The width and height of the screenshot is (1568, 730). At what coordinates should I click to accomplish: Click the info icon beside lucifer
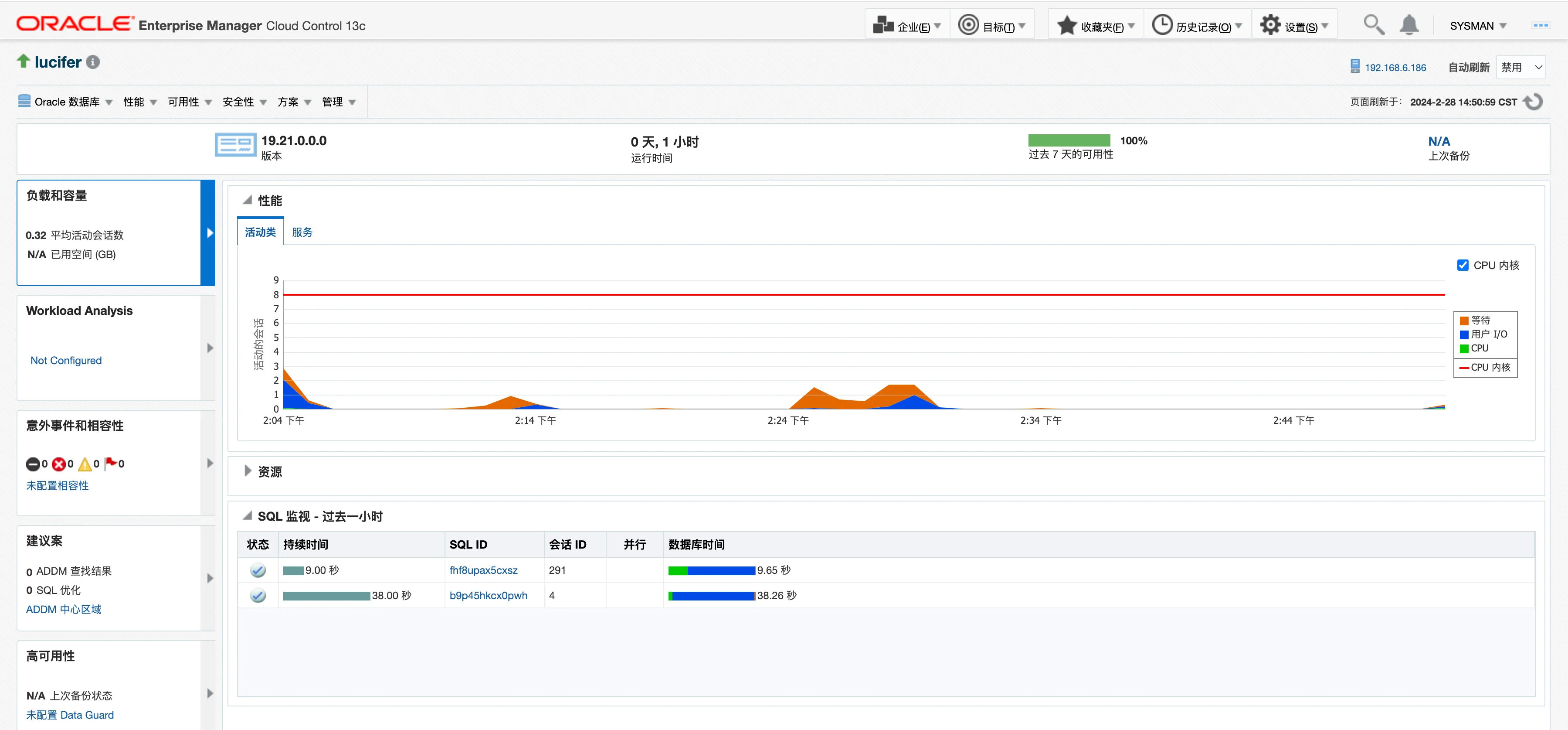point(92,62)
